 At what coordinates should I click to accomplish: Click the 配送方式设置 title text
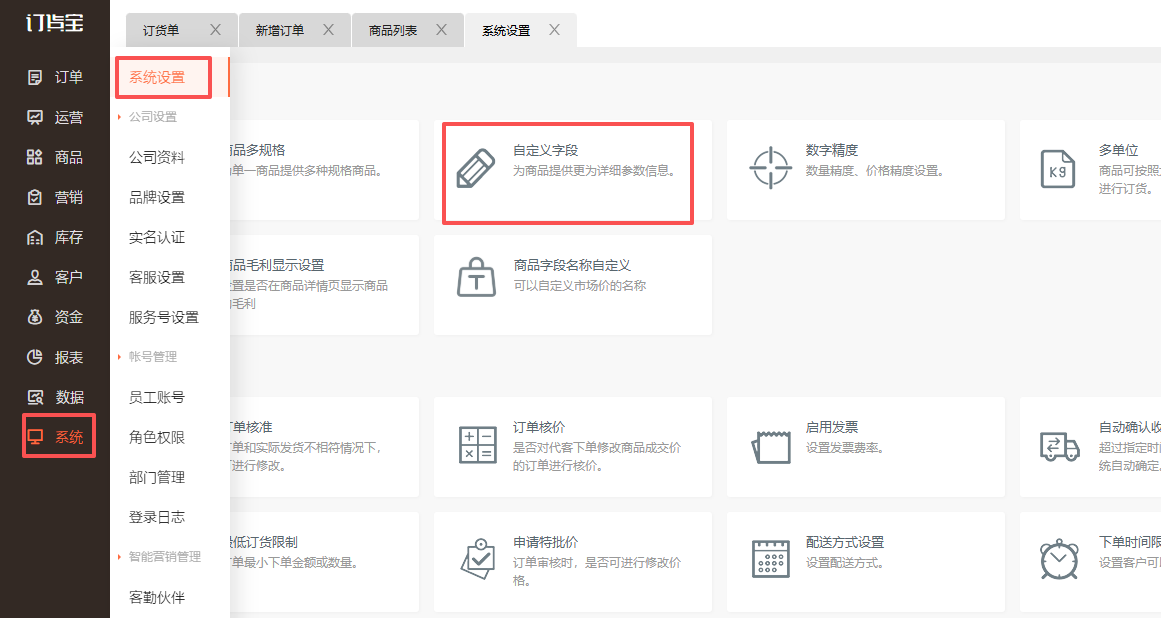coord(845,542)
